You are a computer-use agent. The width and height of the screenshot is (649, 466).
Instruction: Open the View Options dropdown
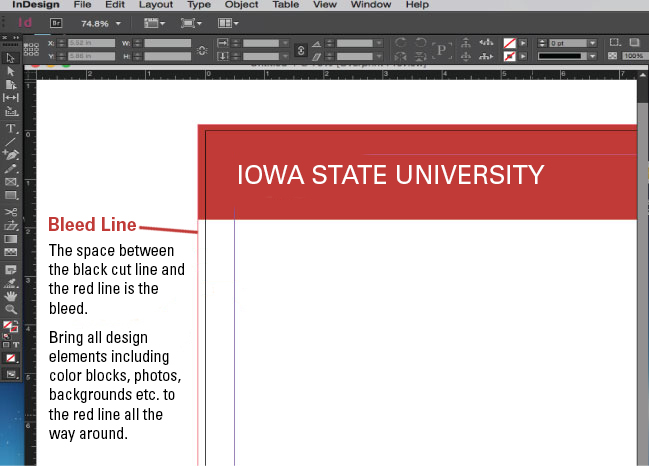click(x=154, y=23)
